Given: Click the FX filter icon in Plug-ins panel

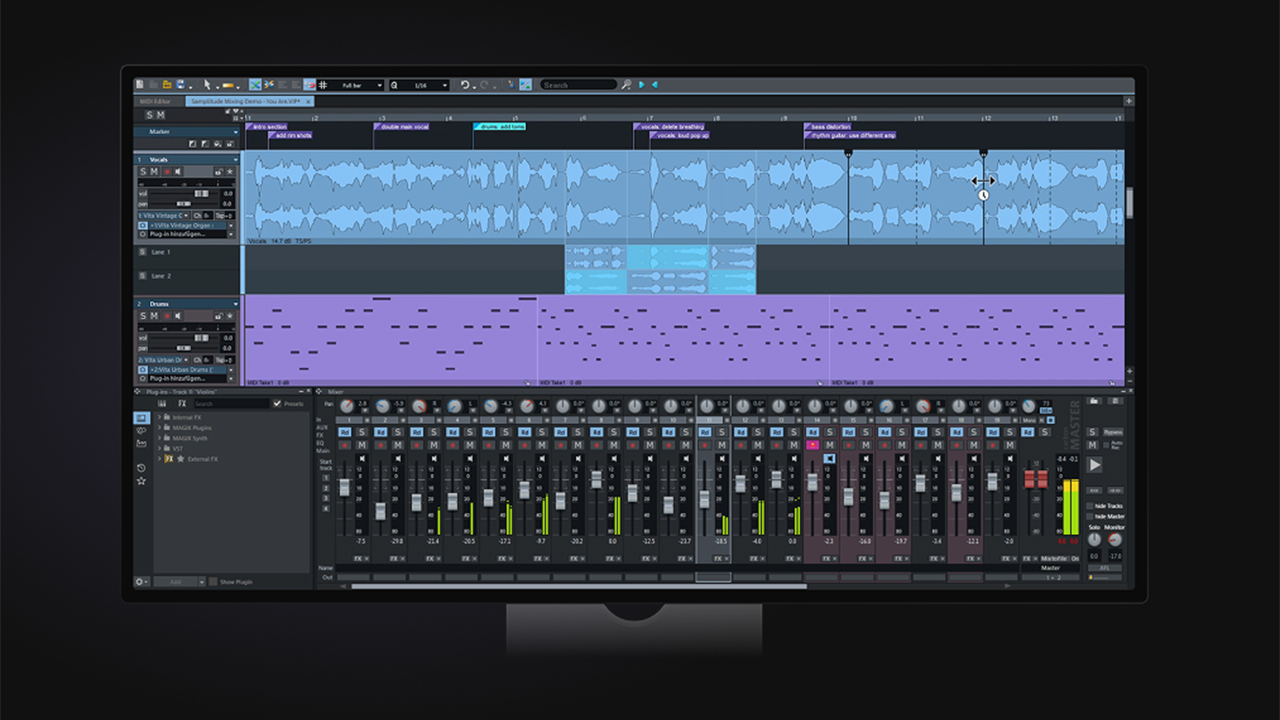Looking at the screenshot, I should coord(182,404).
